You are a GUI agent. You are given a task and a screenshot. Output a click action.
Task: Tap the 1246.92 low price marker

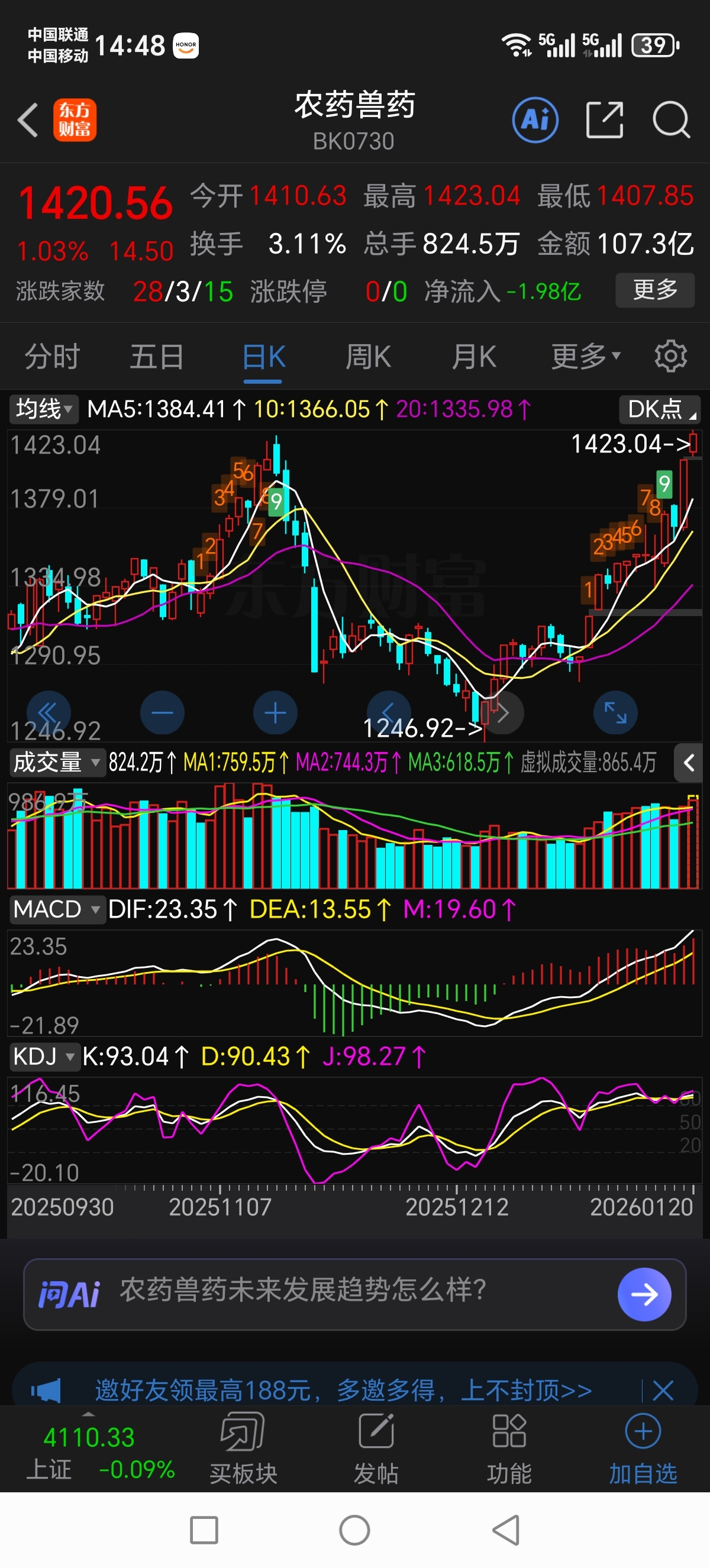click(x=423, y=728)
